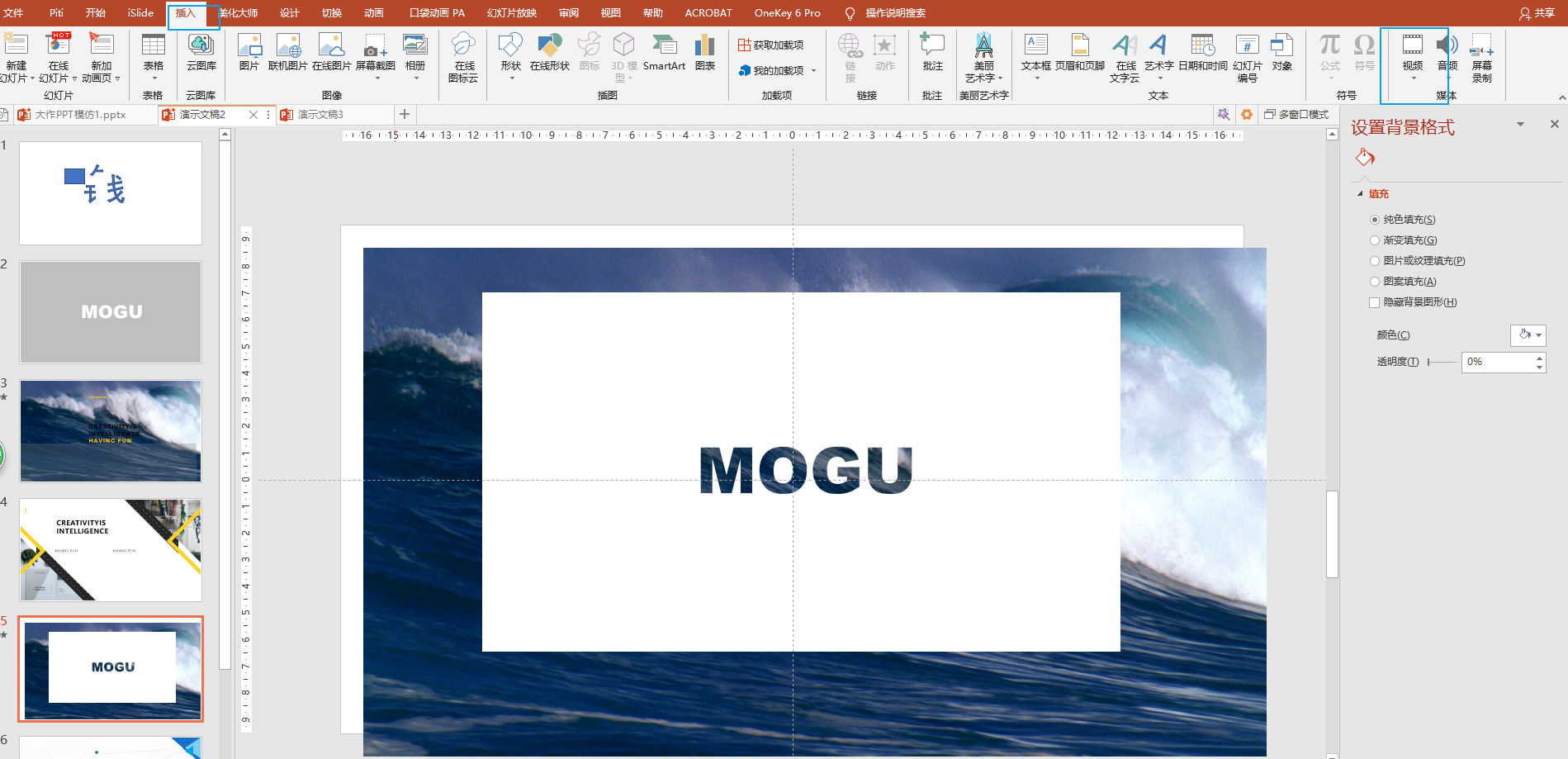1568x759 pixels.
Task: Insert a 图片 (Picture) from ribbon
Action: (x=249, y=51)
